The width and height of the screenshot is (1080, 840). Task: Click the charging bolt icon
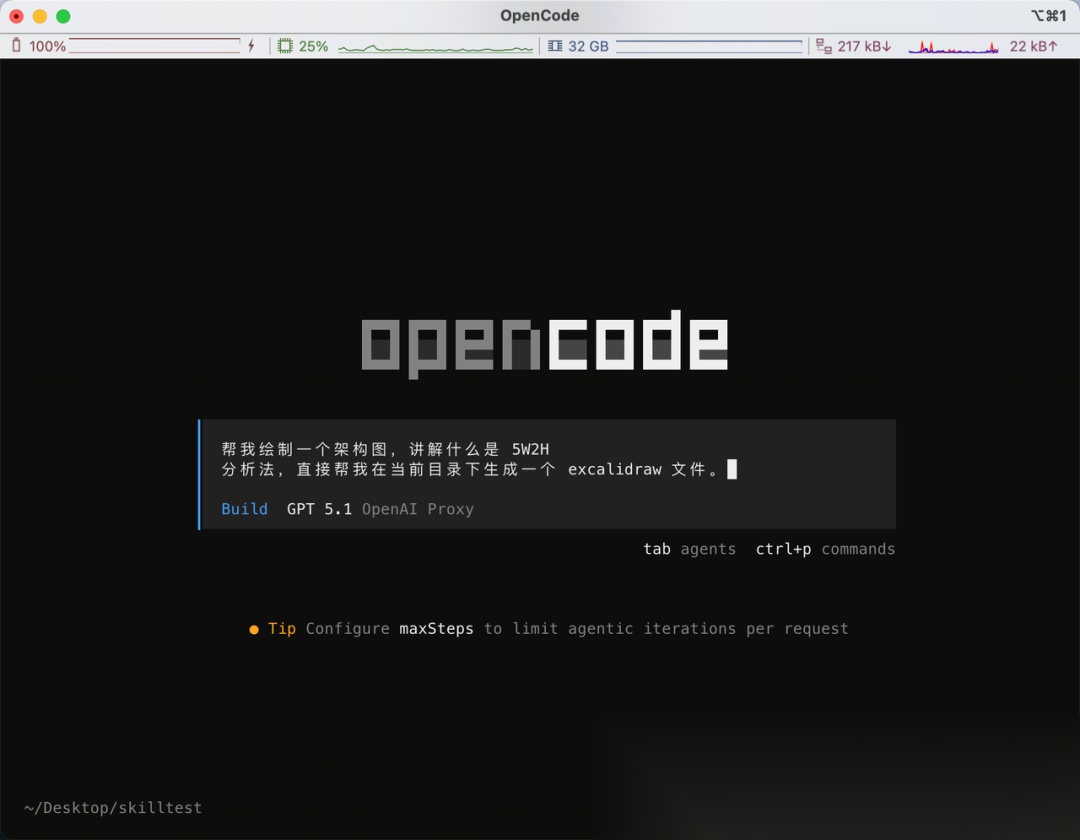point(251,46)
